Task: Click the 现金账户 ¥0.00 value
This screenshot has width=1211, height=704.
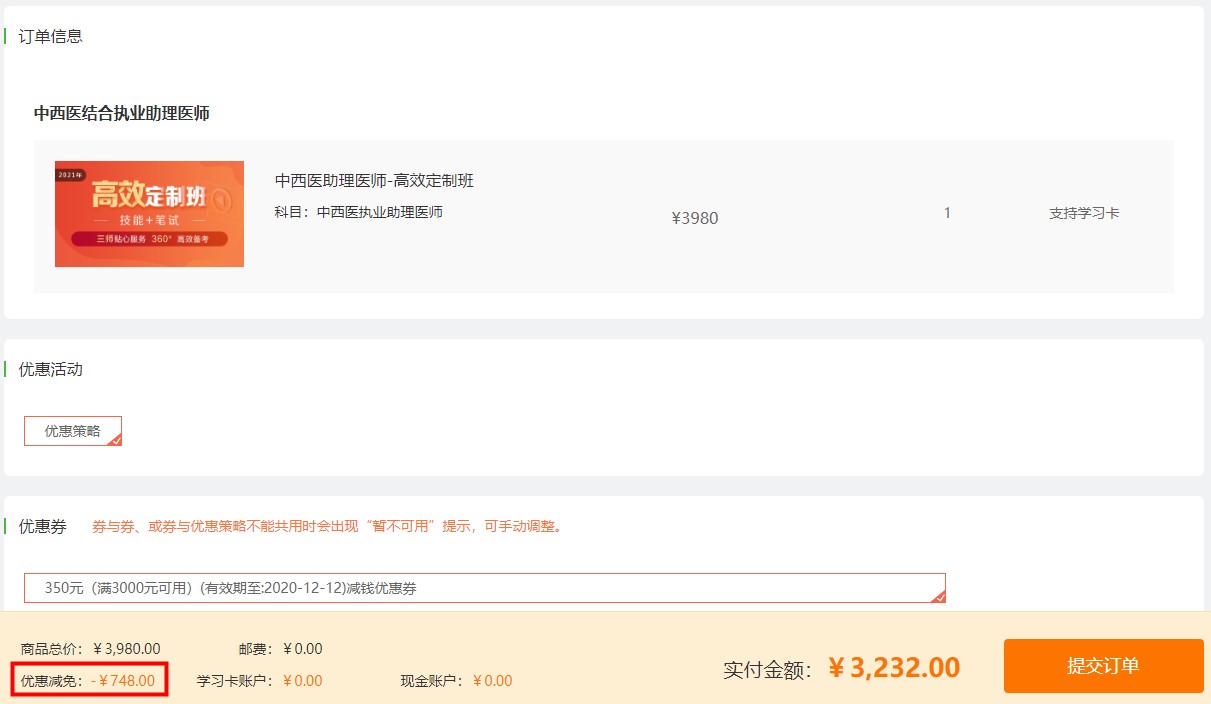Action: 492,681
